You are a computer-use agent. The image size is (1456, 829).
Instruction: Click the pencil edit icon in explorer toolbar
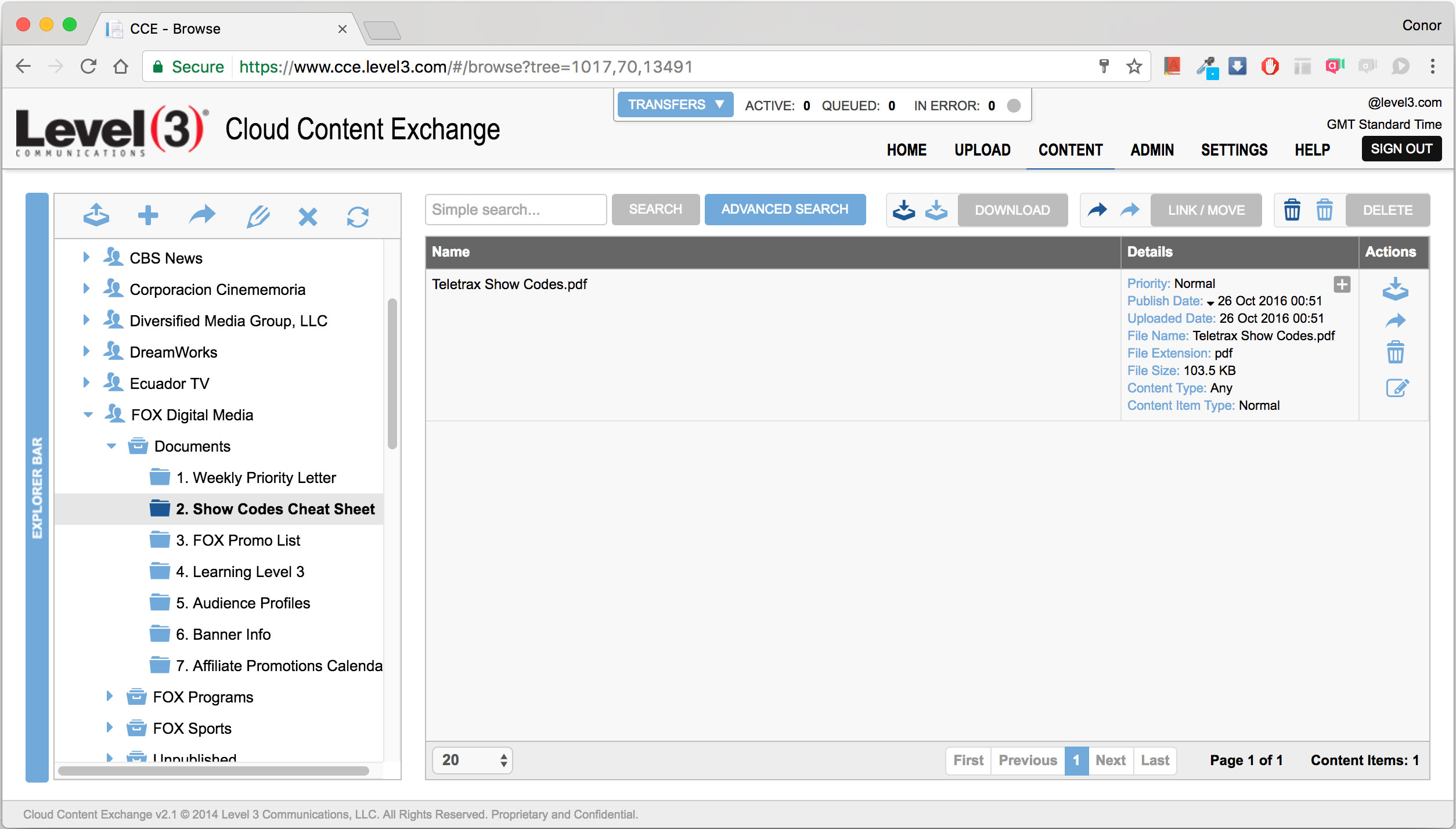[x=258, y=216]
